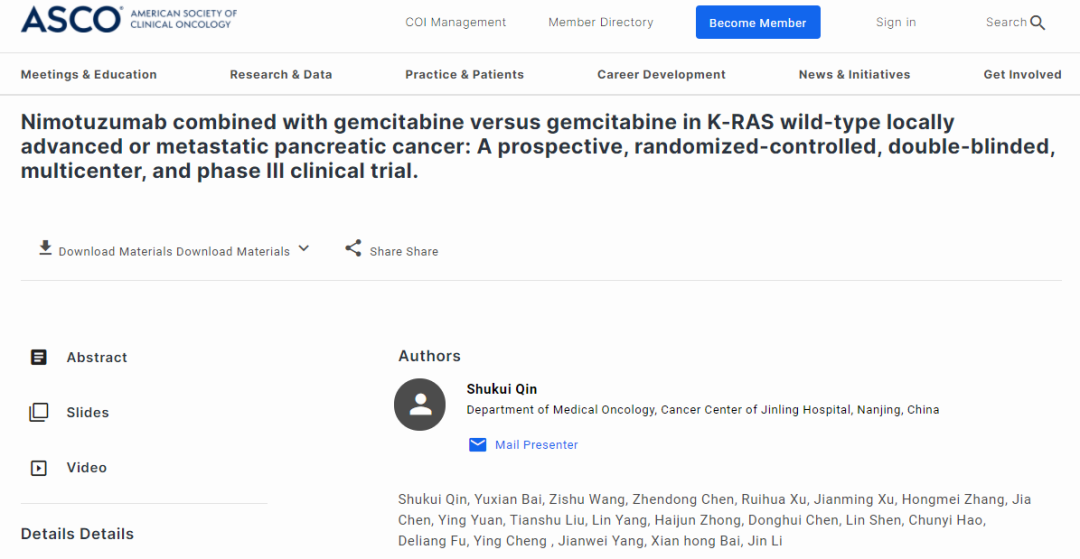Click the share icon
Screen dimensions: 1080x559
(x=353, y=249)
